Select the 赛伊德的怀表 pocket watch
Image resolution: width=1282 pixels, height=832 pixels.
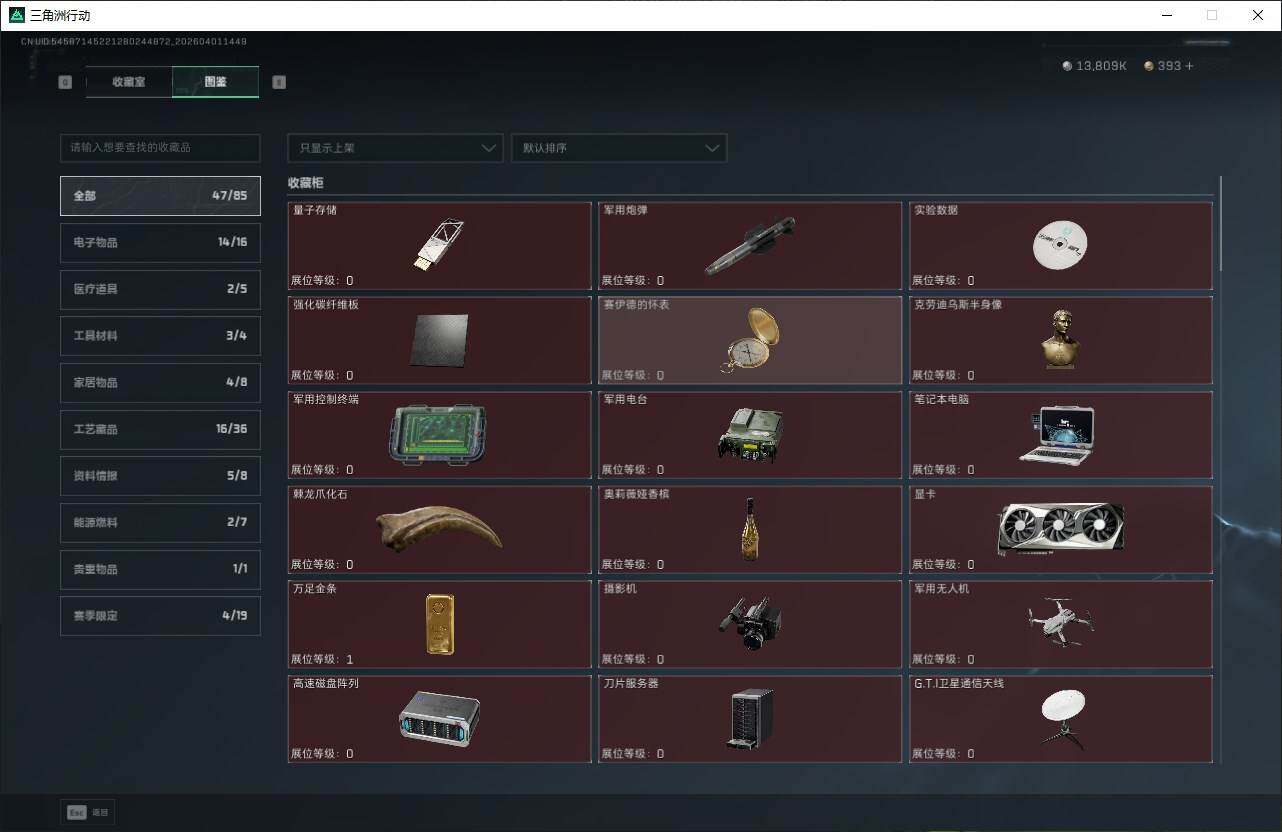[x=750, y=340]
